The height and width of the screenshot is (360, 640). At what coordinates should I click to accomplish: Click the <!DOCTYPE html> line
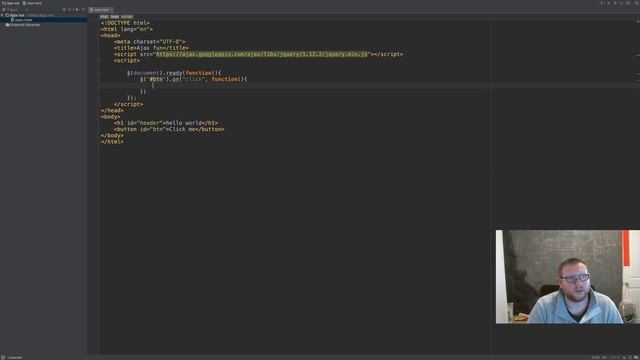(125, 23)
